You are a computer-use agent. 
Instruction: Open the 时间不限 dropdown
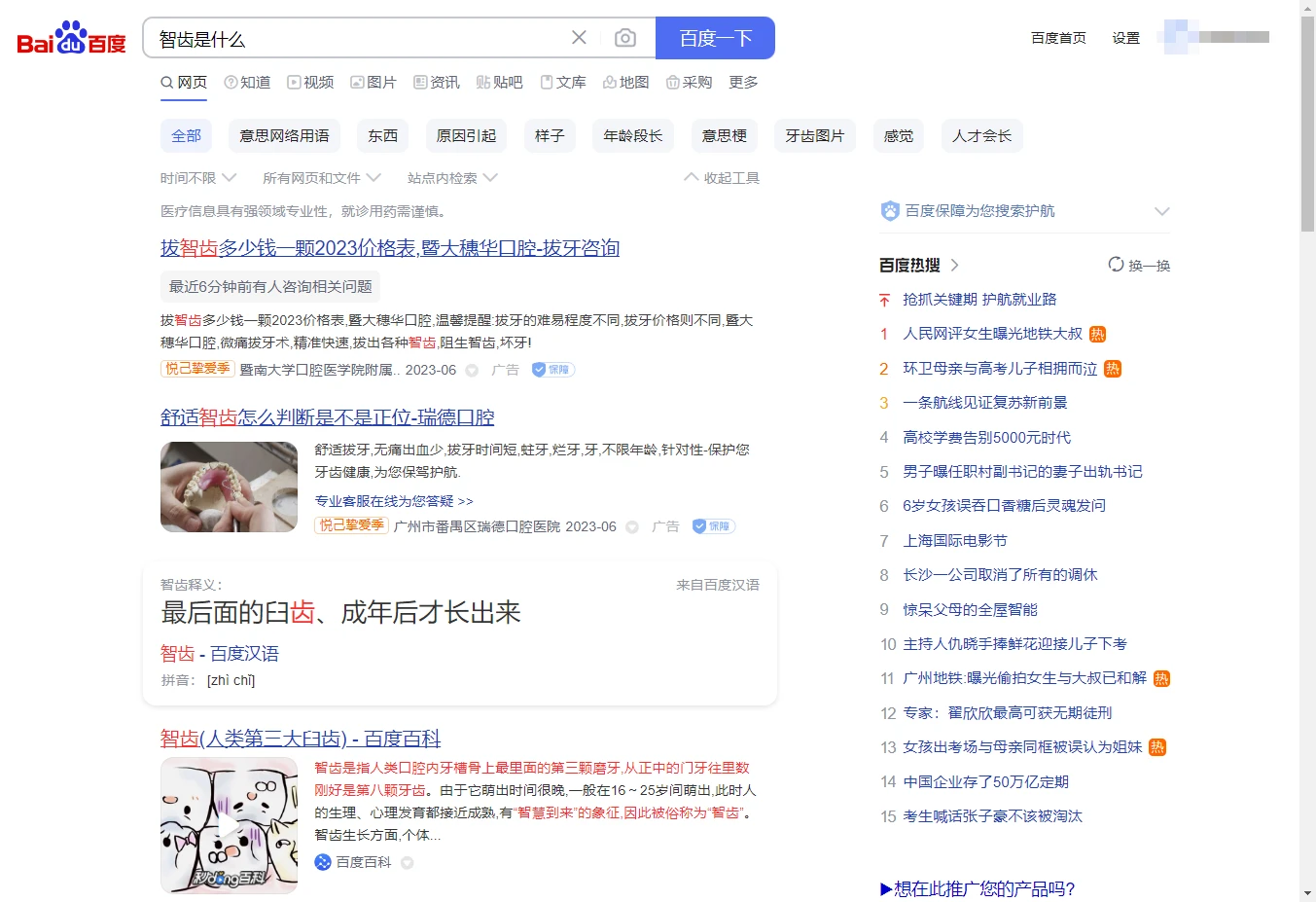198,178
